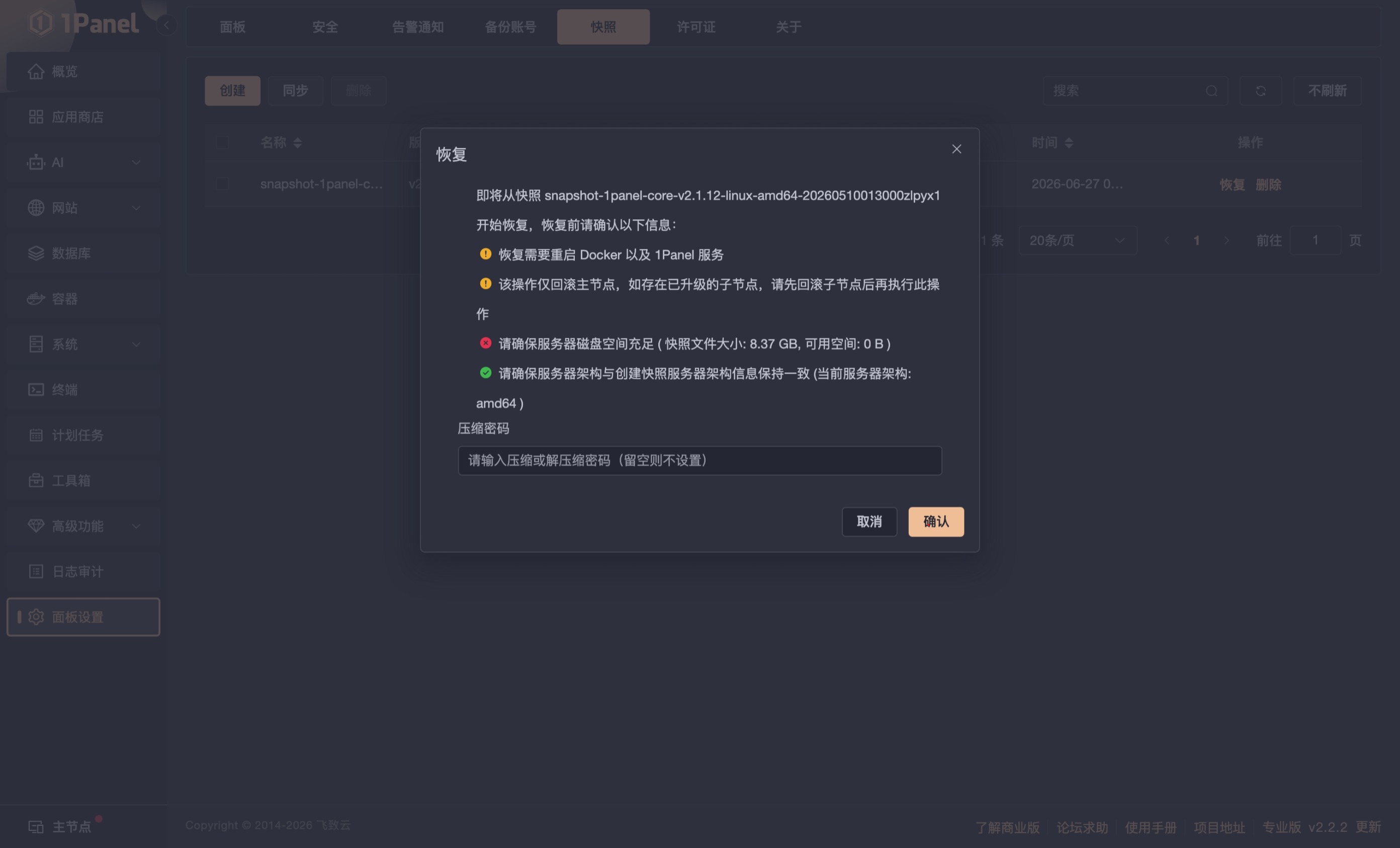This screenshot has height=848, width=1400.
Task: Open the 使用手册 footer link
Action: [x=1151, y=827]
